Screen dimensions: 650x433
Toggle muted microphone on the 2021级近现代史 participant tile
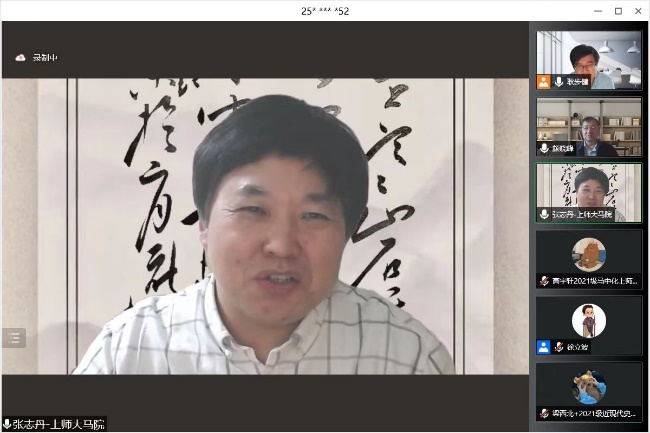point(545,412)
